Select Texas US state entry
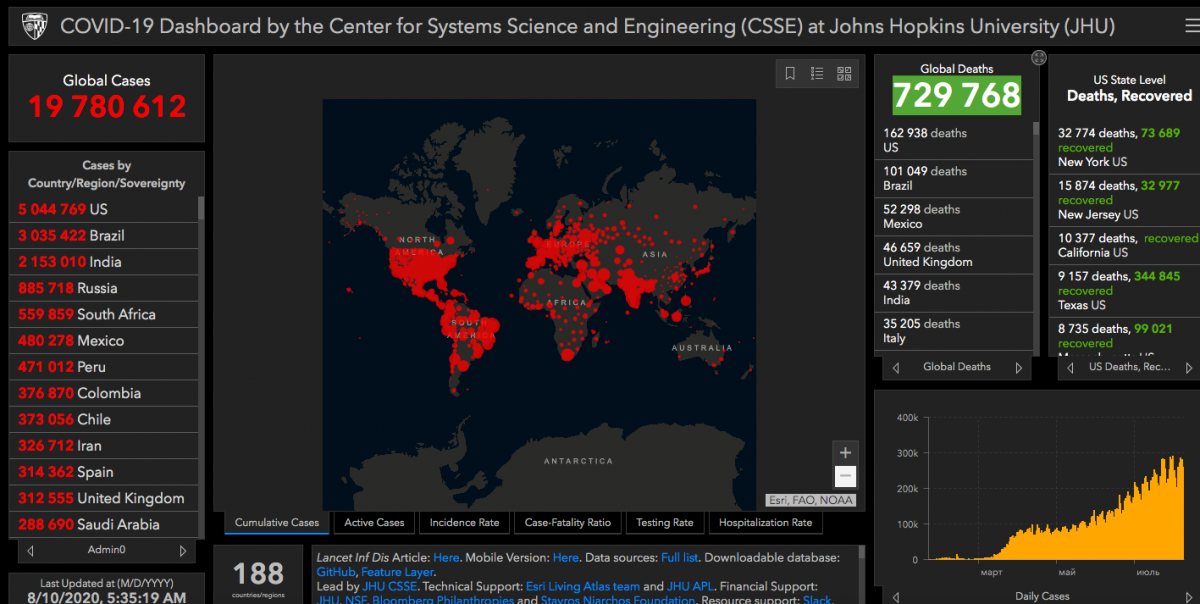This screenshot has height=604, width=1200. pos(1125,290)
